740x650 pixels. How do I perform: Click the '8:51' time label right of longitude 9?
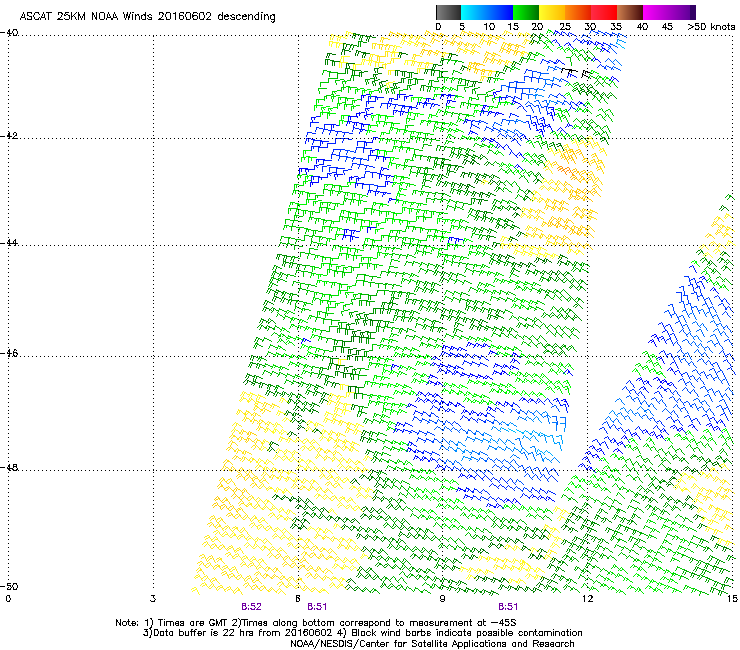pyautogui.click(x=508, y=607)
